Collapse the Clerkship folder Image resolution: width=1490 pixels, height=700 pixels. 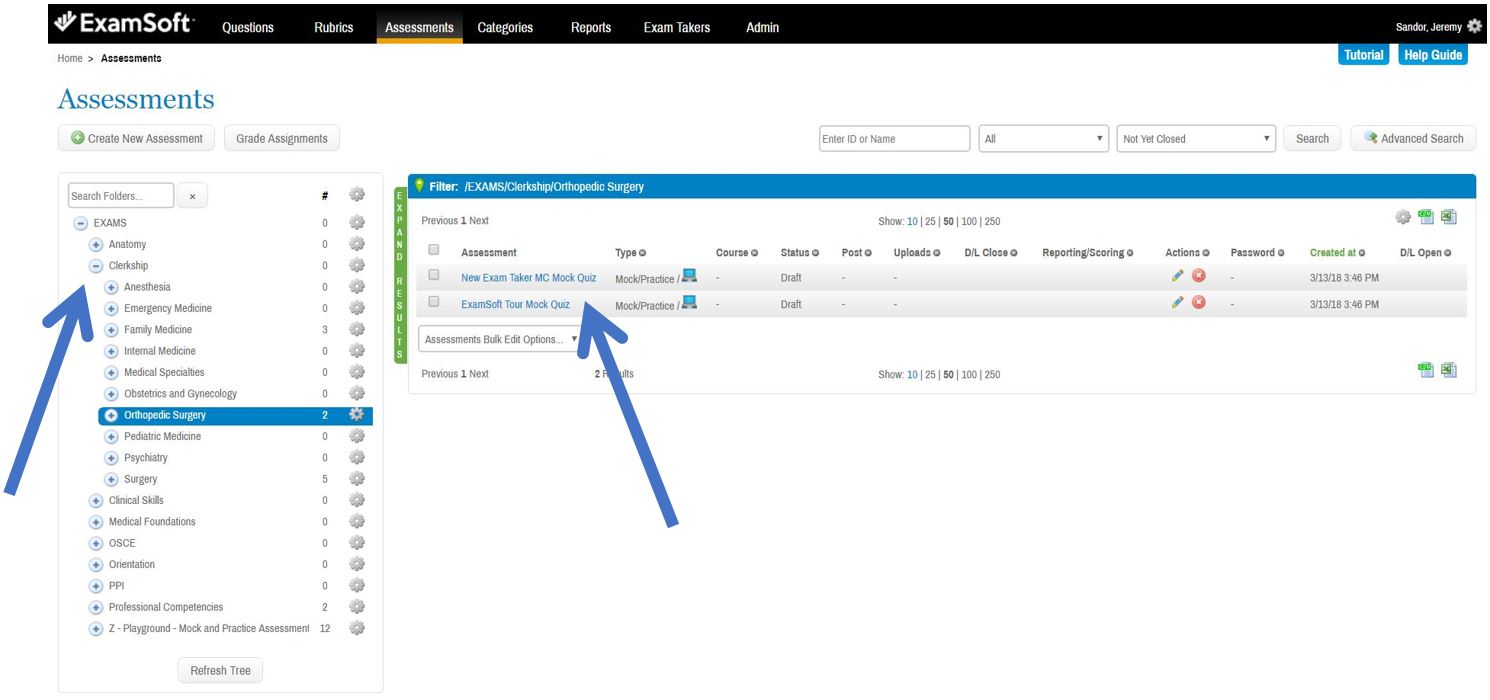click(x=96, y=266)
